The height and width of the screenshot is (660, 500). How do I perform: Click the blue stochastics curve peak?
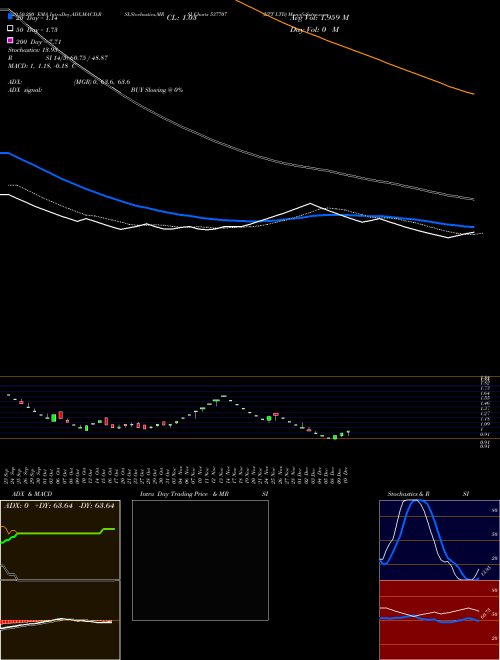click(416, 501)
